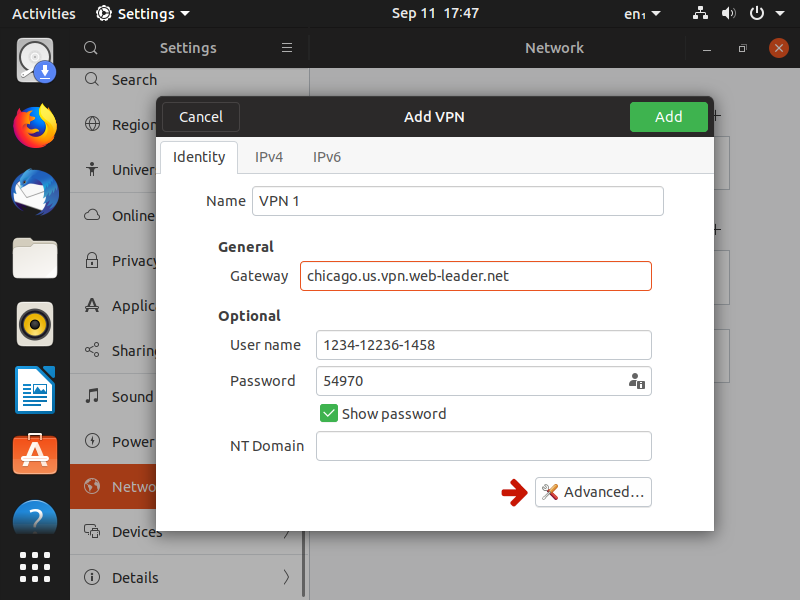The image size is (800, 600).
Task: Switch to the IPv6 tab
Action: click(327, 157)
